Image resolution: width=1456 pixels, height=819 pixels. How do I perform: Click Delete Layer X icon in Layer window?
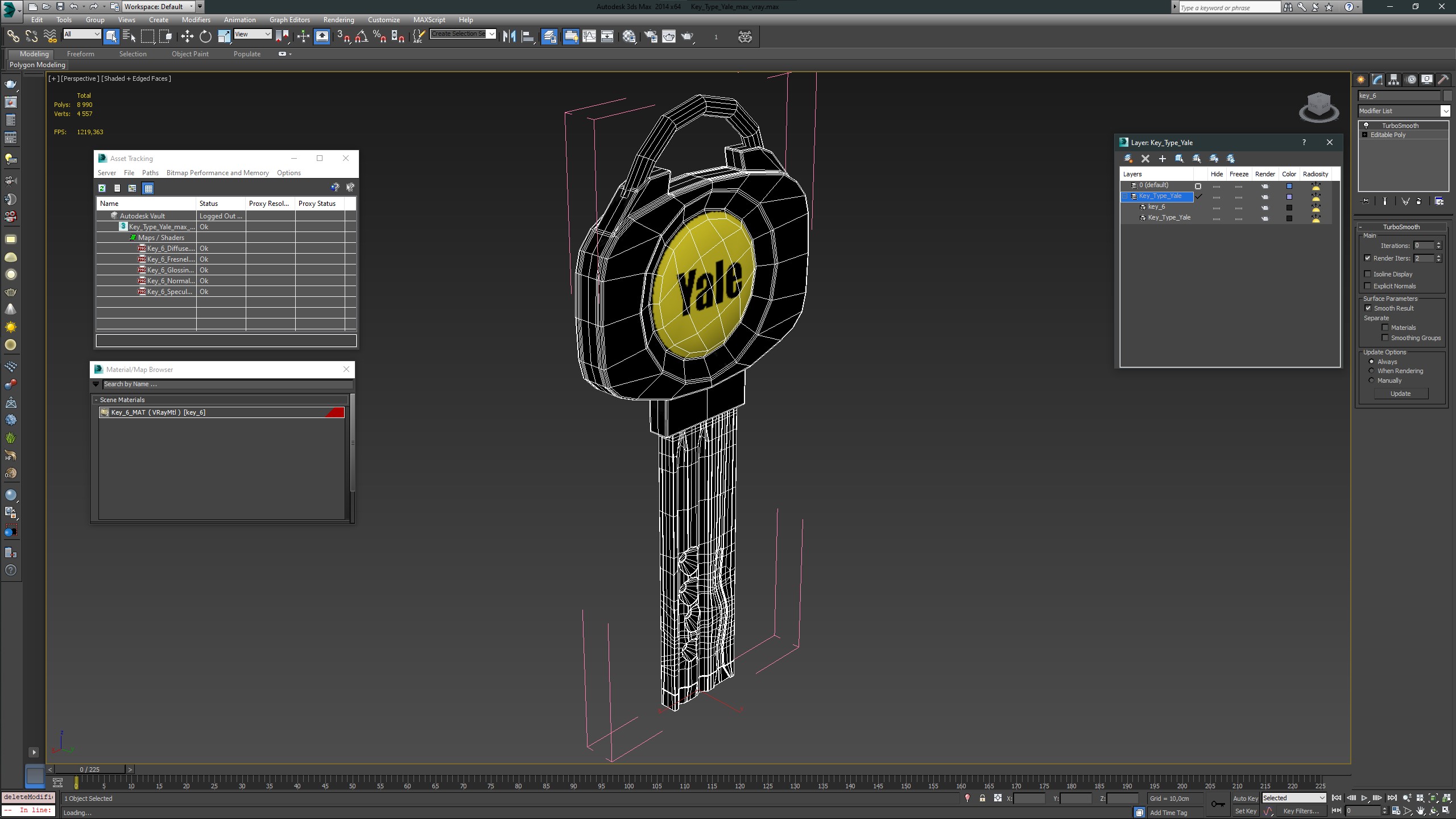pyautogui.click(x=1145, y=159)
